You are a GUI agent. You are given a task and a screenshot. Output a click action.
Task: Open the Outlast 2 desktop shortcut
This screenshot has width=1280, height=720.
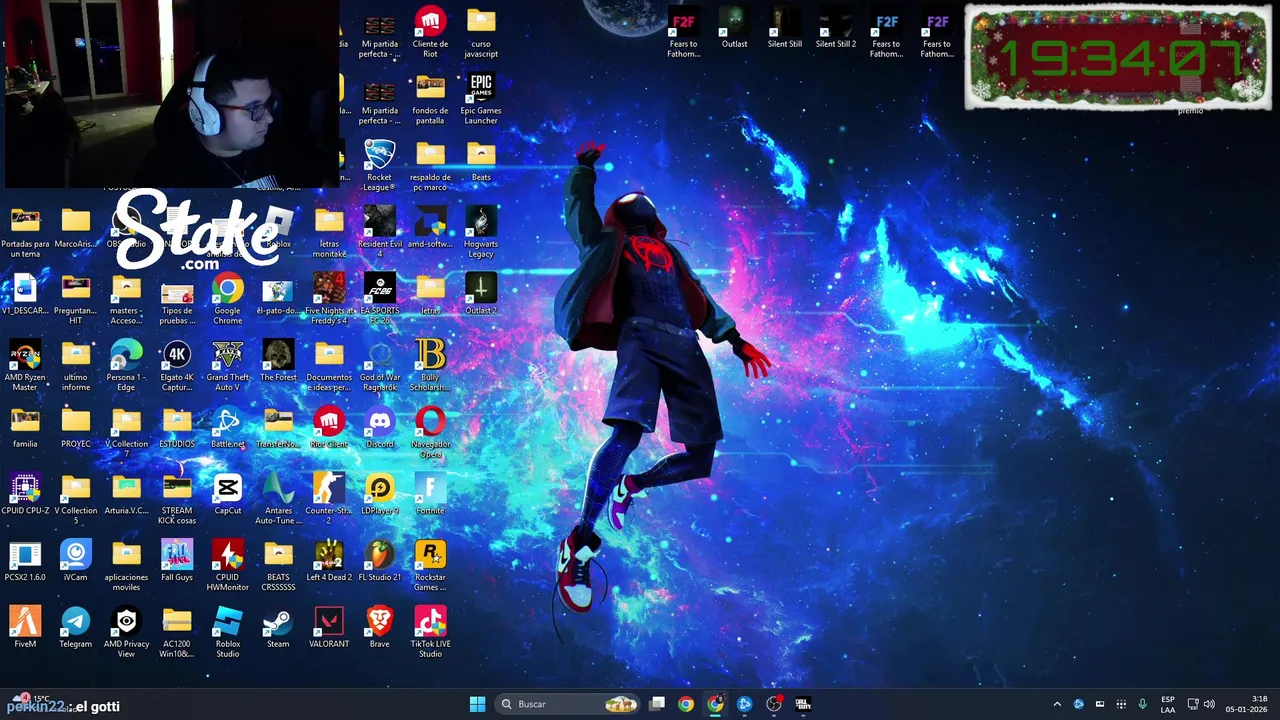[x=481, y=288]
